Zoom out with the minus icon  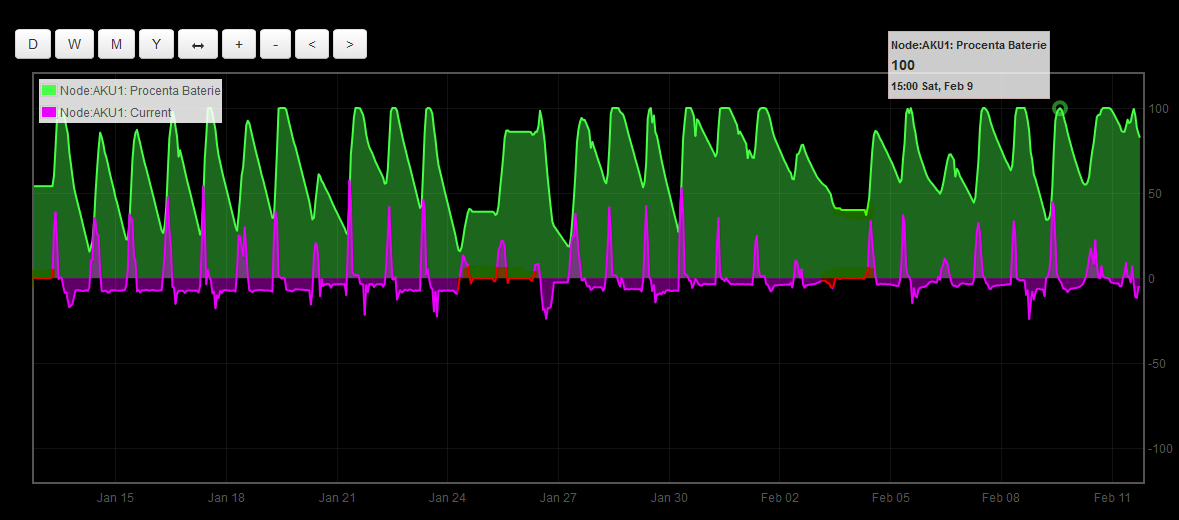point(275,44)
